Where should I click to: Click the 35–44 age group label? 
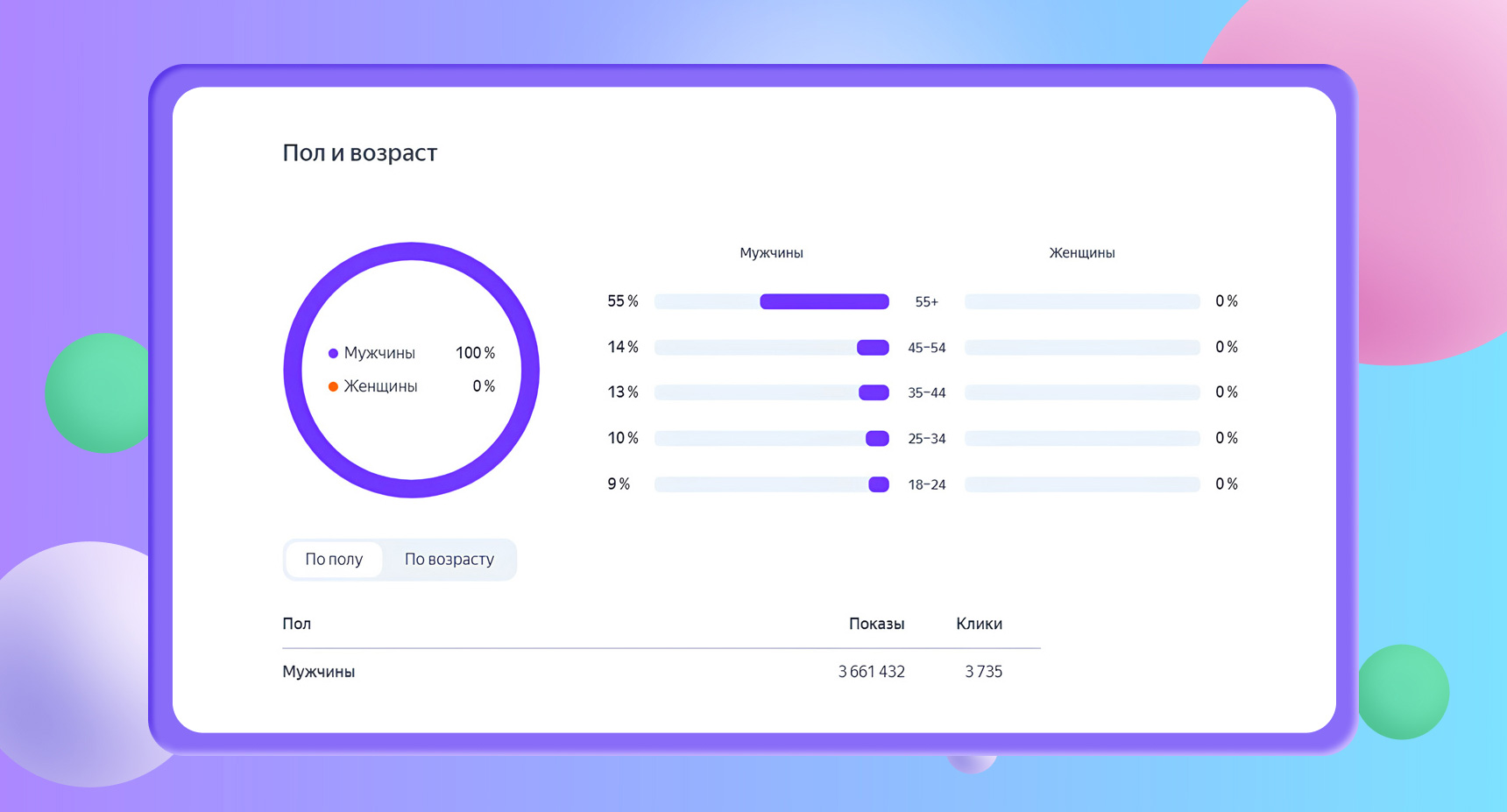click(x=927, y=393)
